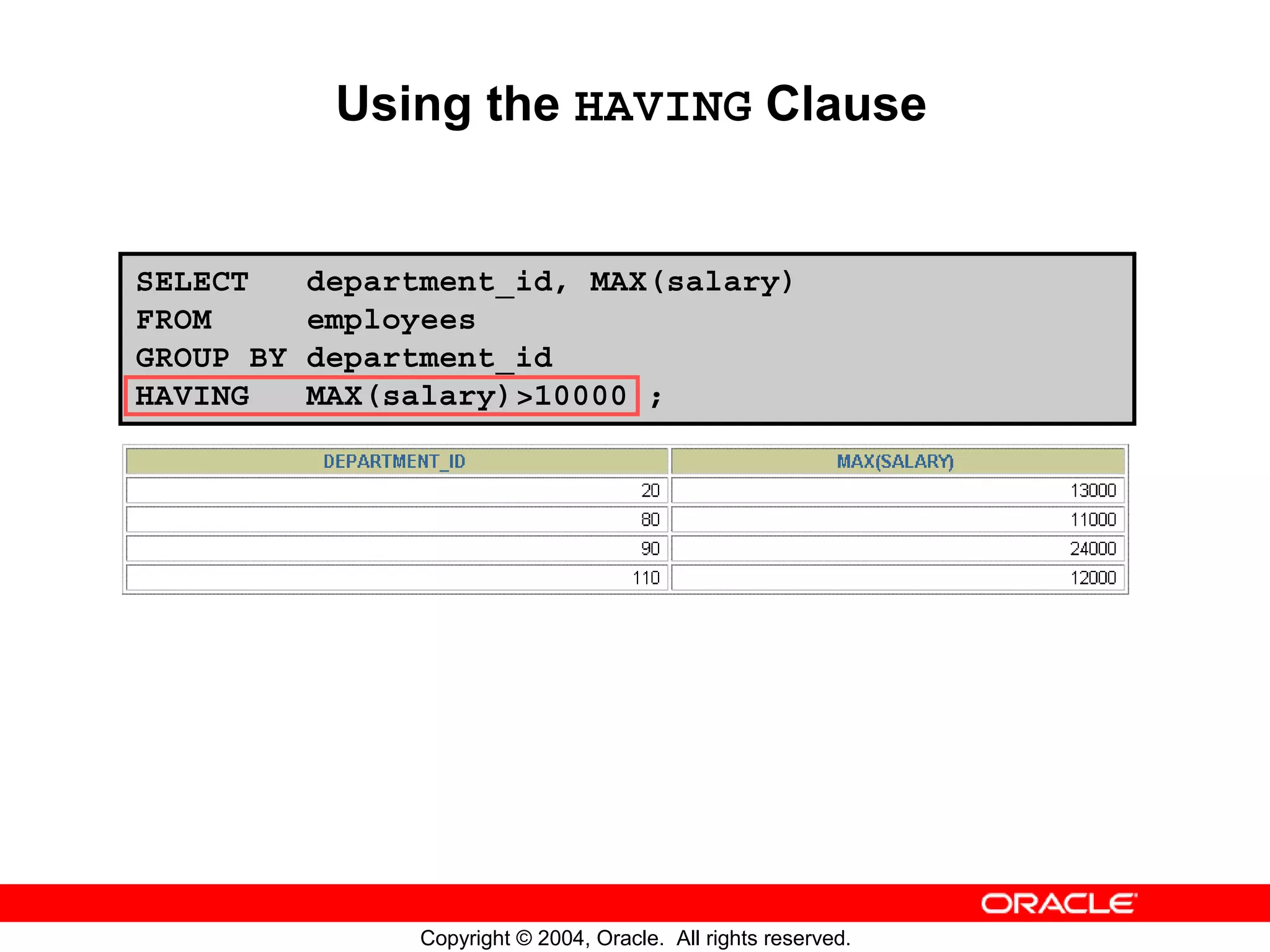Screen dimensions: 1270x952
Task: Click the Oracle logo in footer
Action: tap(1059, 903)
